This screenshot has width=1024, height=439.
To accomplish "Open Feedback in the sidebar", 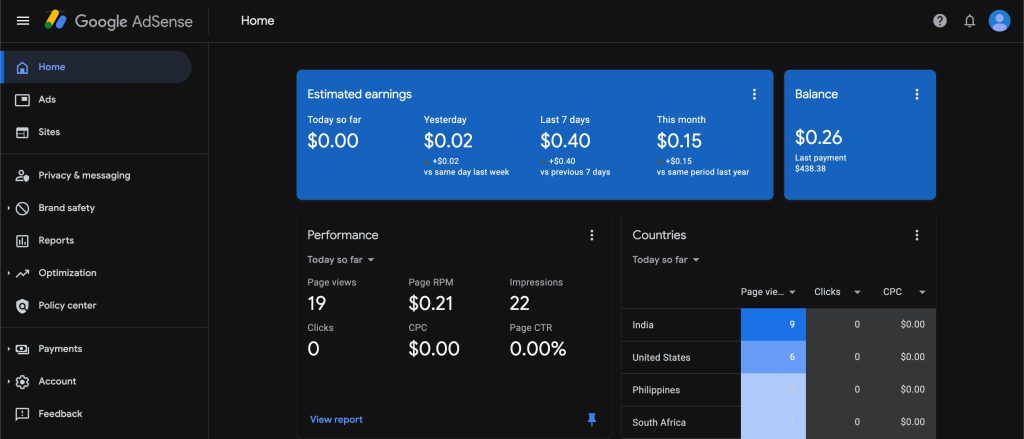I will 60,414.
